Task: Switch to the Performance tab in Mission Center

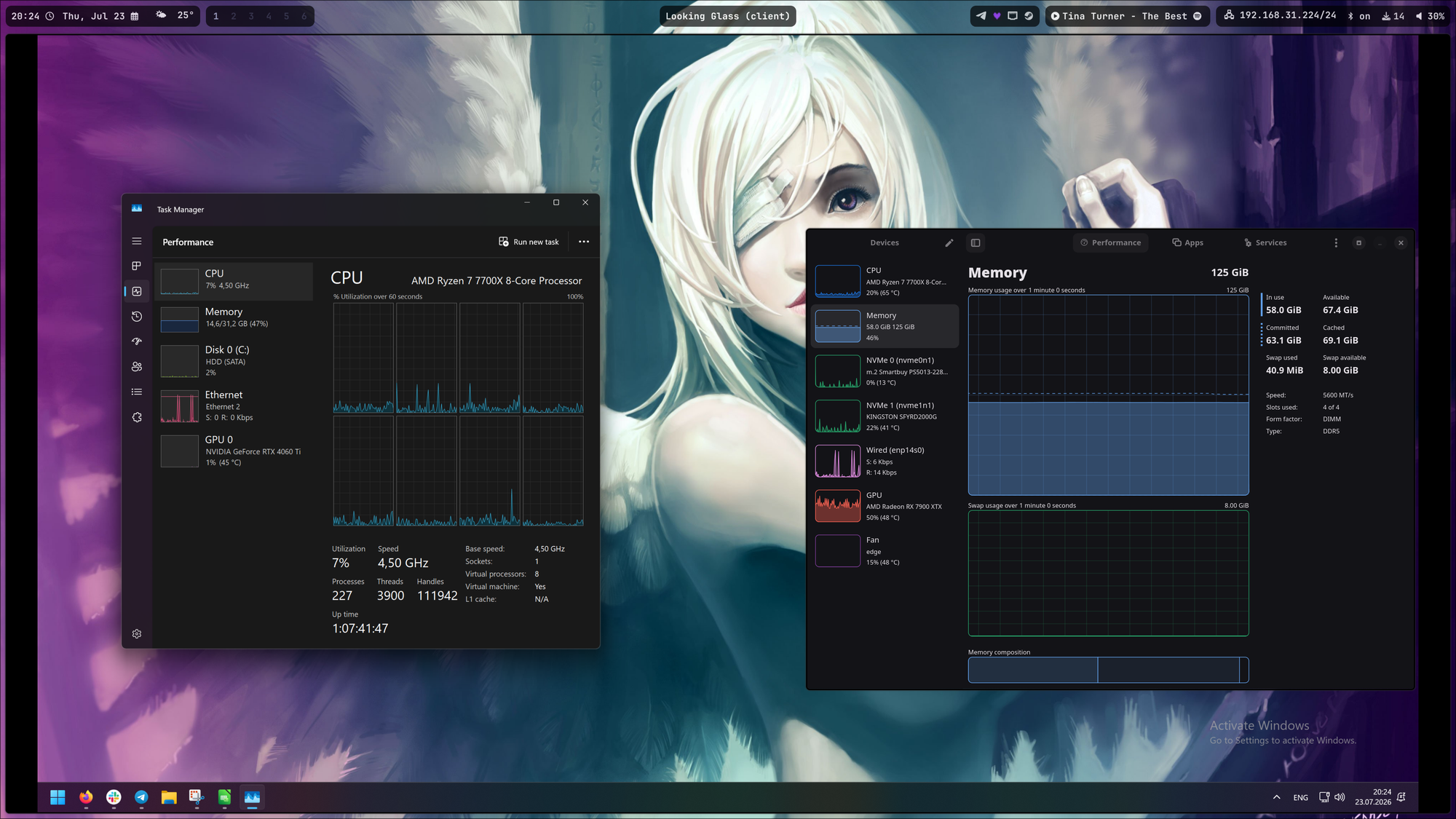Action: (1110, 243)
